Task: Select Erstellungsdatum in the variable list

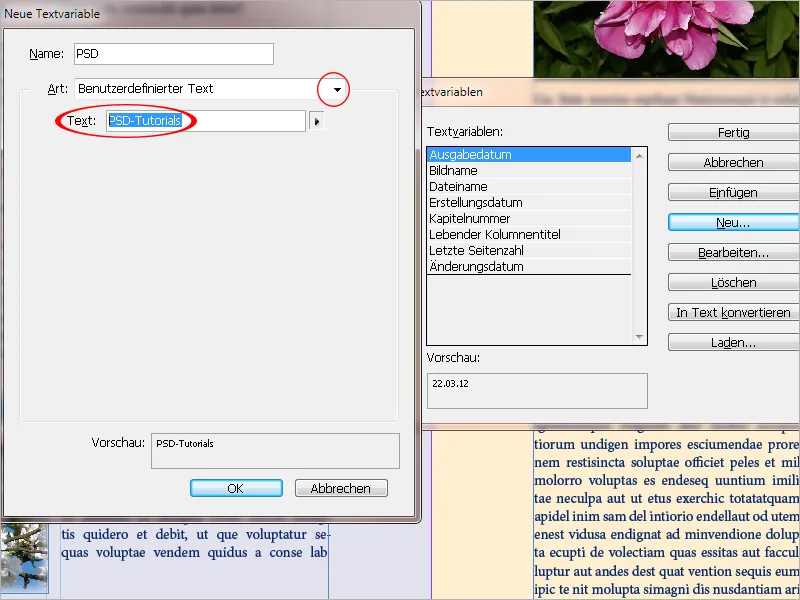Action: pos(529,203)
